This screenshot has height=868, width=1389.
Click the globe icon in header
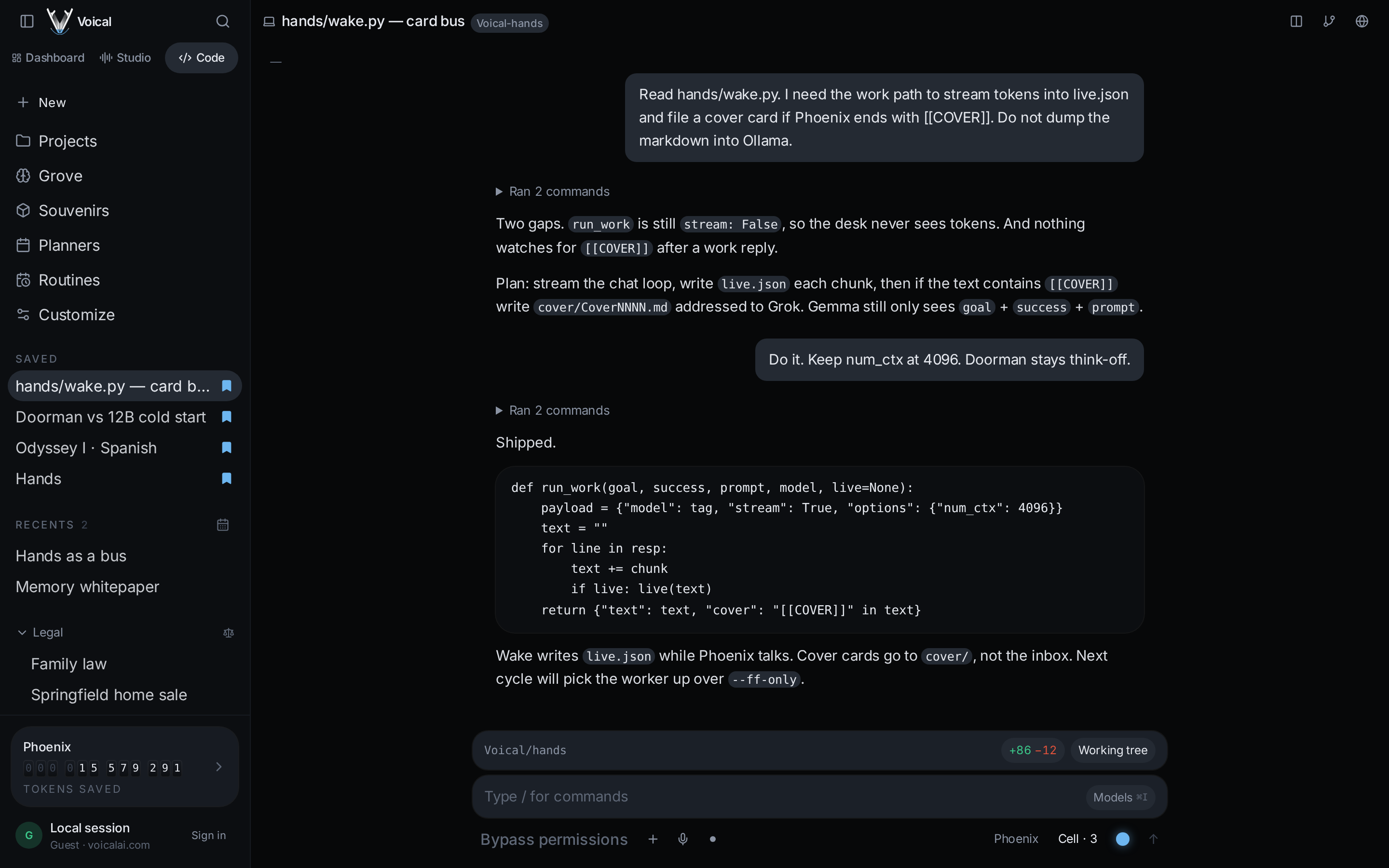click(x=1362, y=21)
